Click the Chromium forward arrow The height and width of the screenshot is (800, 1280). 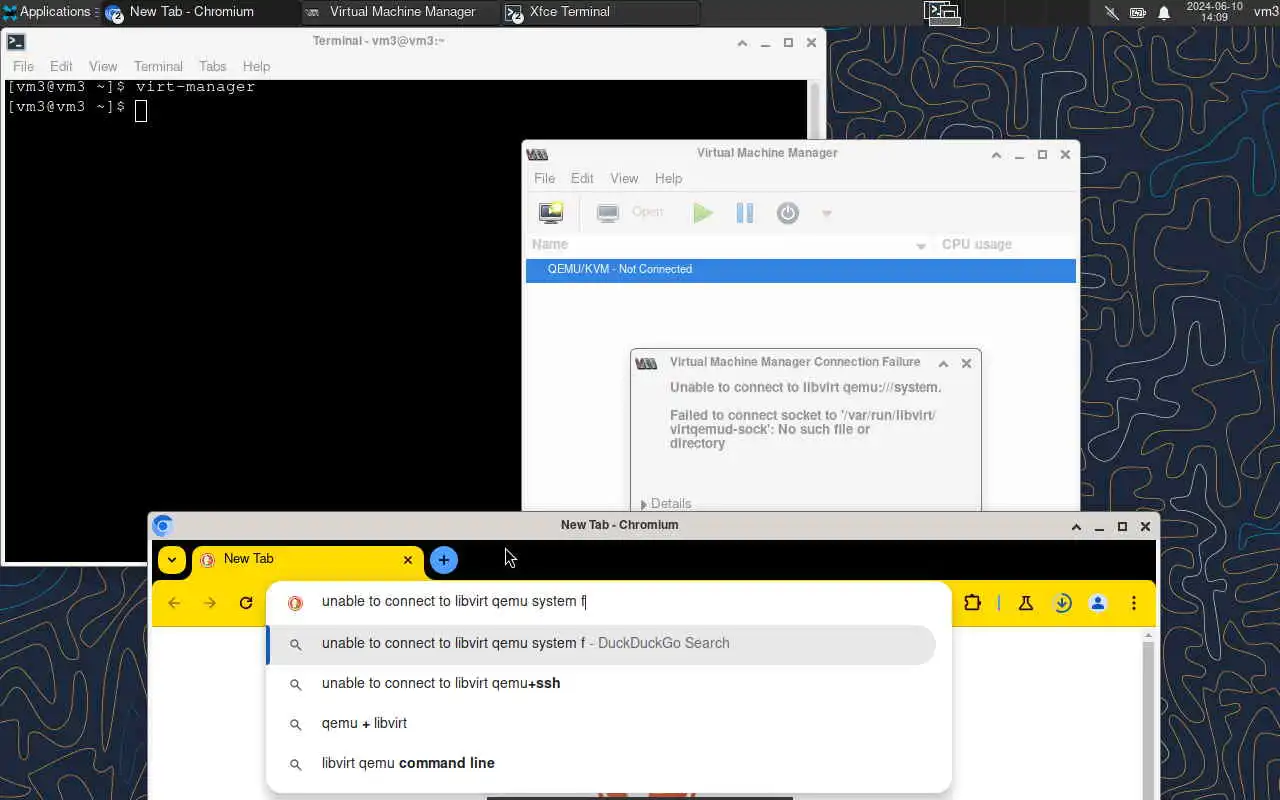pos(210,603)
